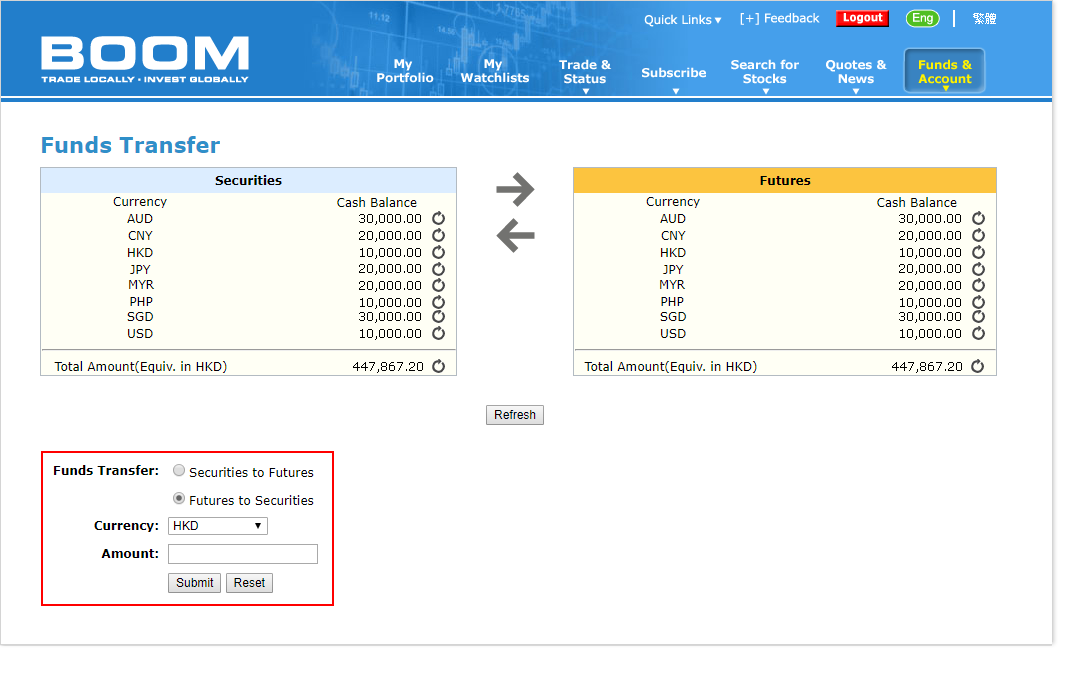The width and height of the screenshot is (1070, 687).
Task: Refresh the Securities MYR cash balance
Action: (439, 285)
